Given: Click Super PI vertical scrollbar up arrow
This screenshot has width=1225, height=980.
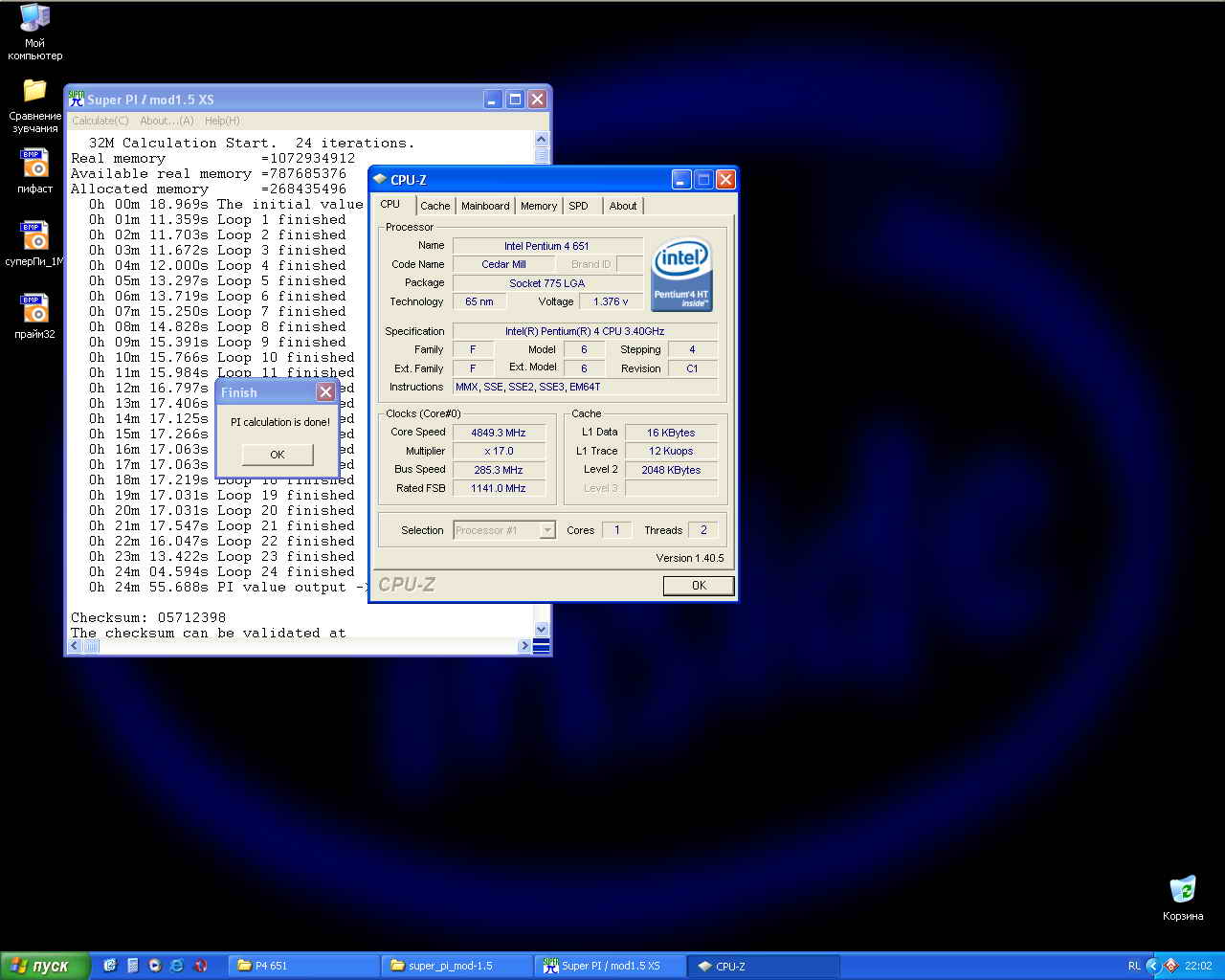Looking at the screenshot, I should [x=542, y=140].
